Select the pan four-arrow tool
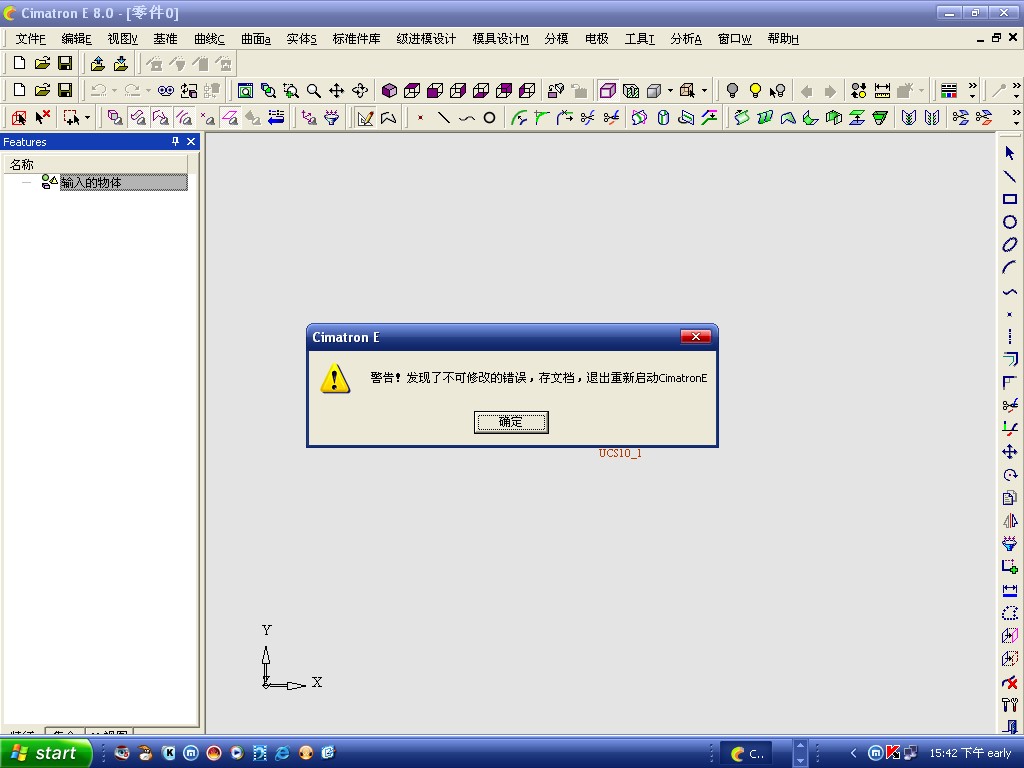Image resolution: width=1024 pixels, height=768 pixels. tap(337, 90)
